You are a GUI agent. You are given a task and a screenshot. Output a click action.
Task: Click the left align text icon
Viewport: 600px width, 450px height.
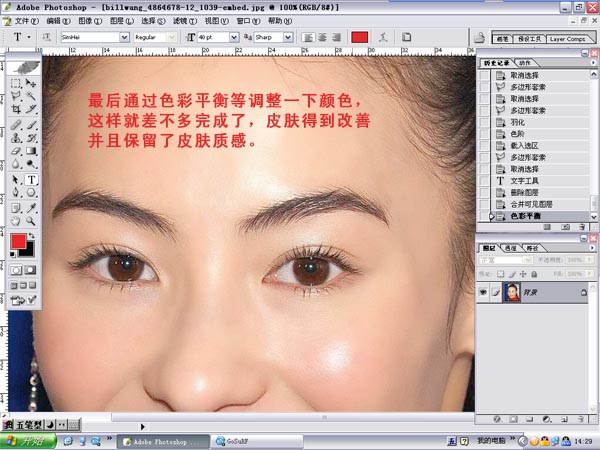(x=309, y=37)
